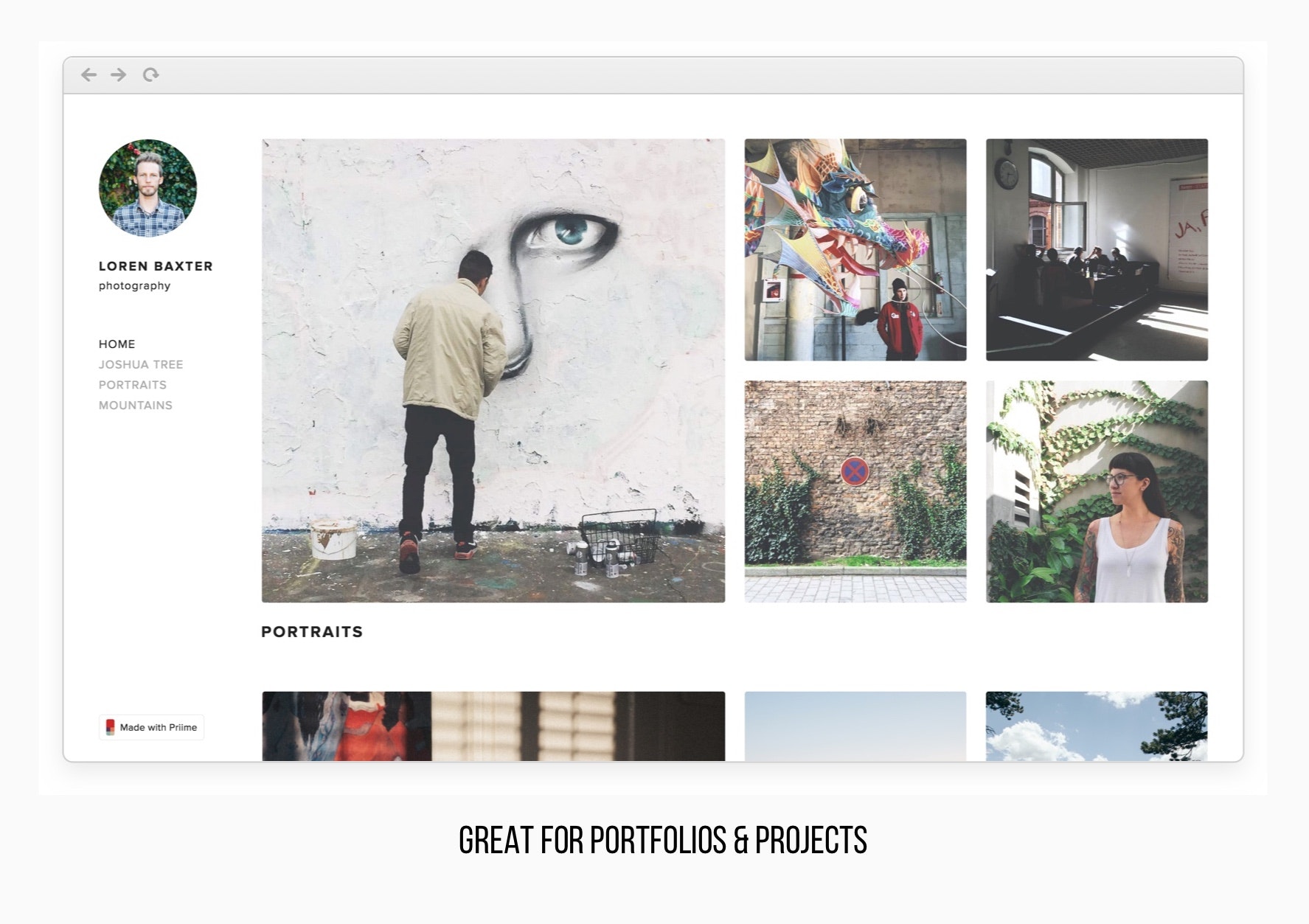View the dark cafe interior photo

(1097, 250)
